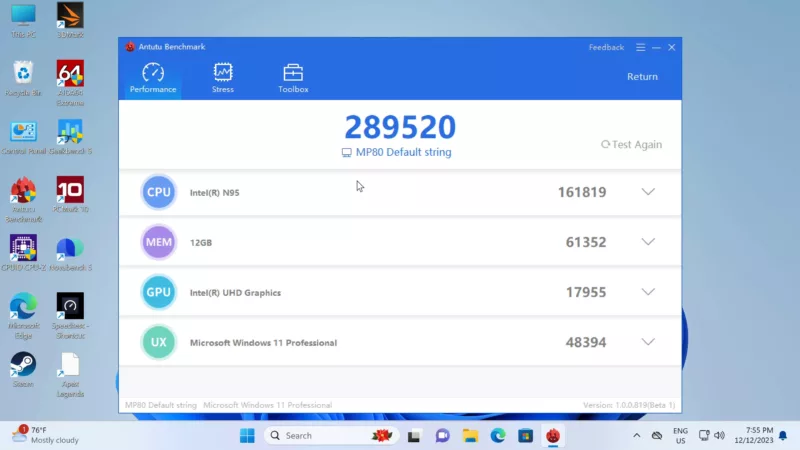Expand the GPU score details
The width and height of the screenshot is (800, 450).
coord(648,292)
